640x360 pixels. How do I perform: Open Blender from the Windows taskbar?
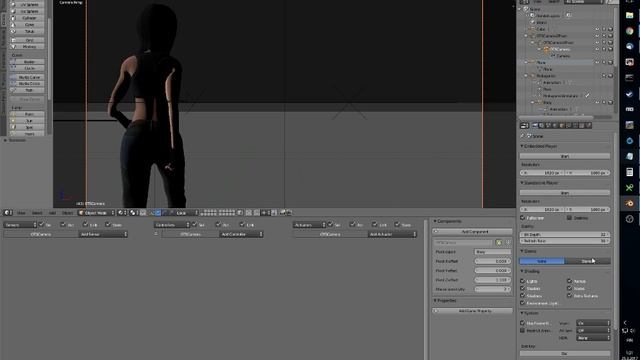[629, 203]
